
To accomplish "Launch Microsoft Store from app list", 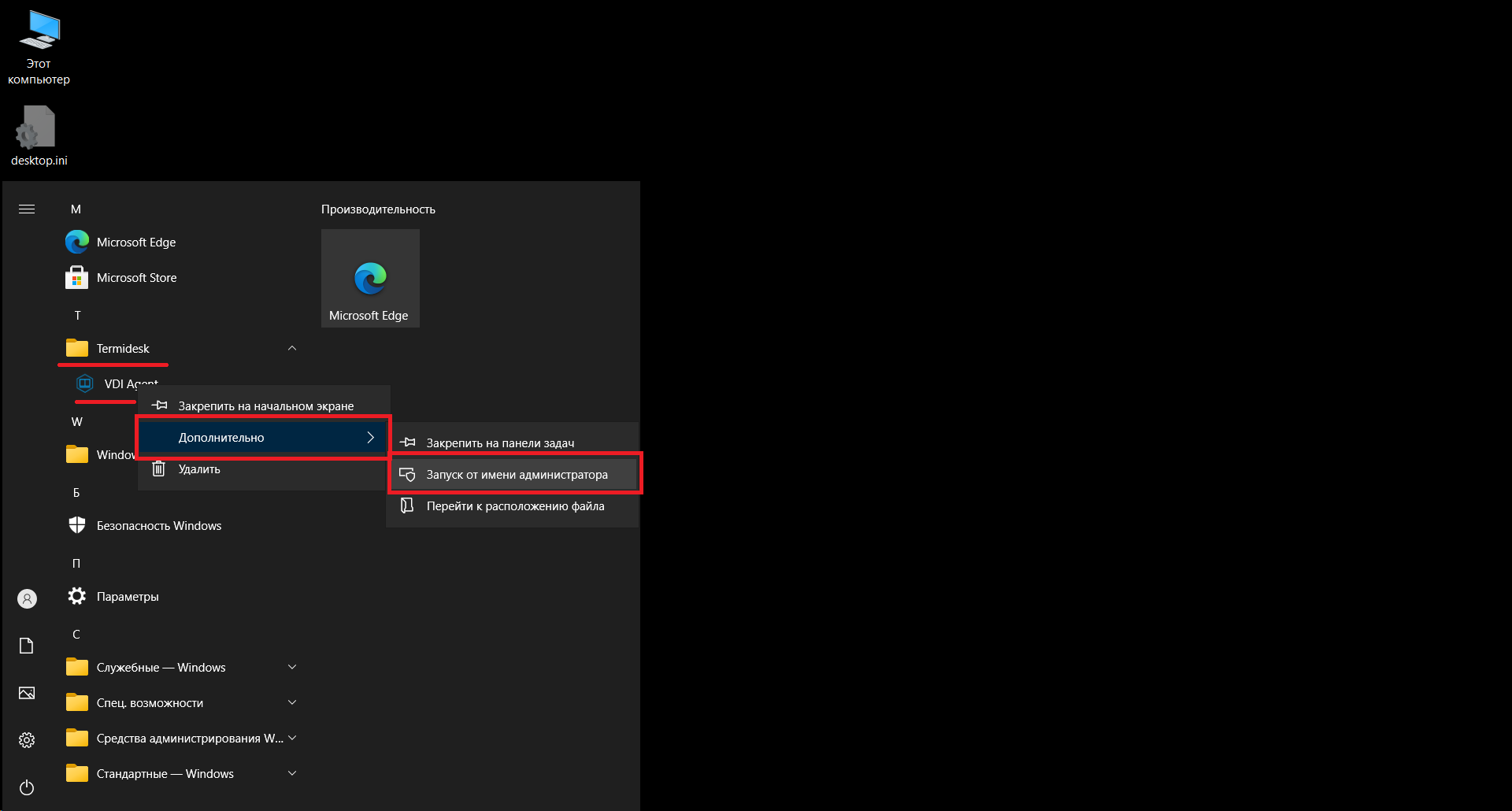I will [180, 277].
